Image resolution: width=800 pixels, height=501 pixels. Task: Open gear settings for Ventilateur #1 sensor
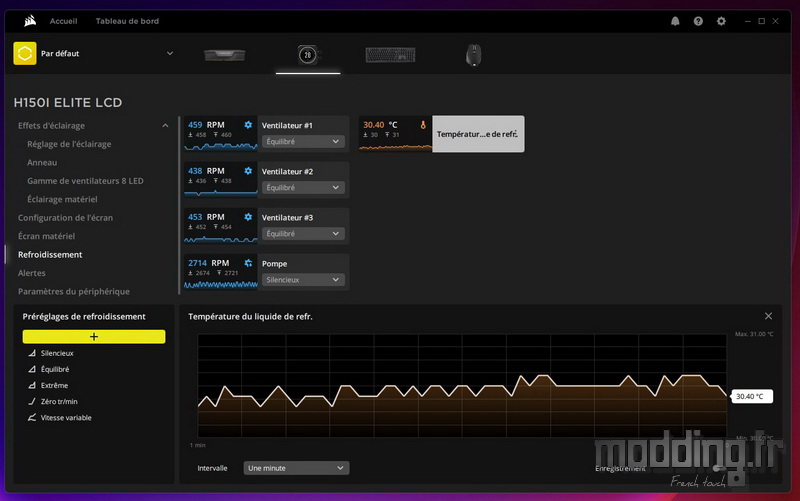pos(248,124)
